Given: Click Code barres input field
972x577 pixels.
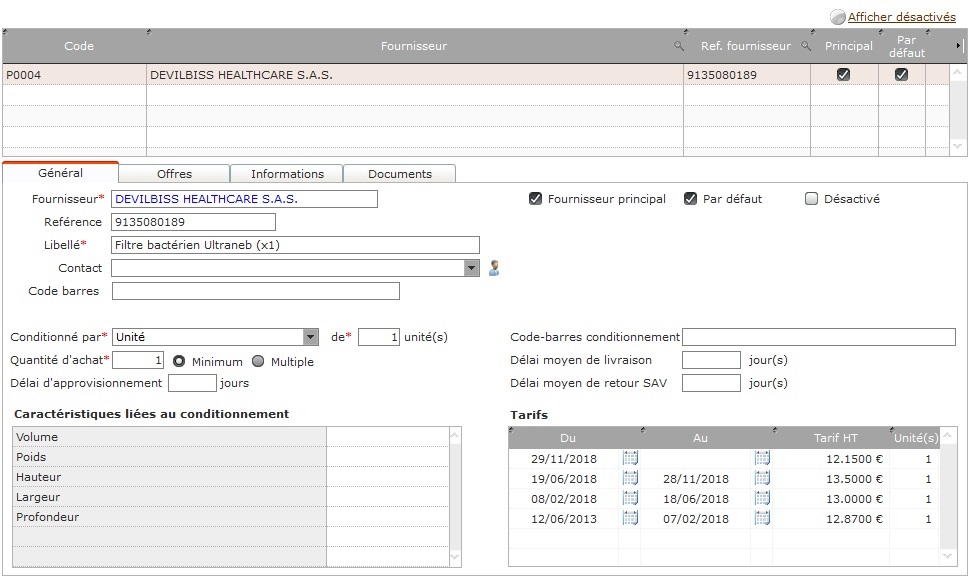Looking at the screenshot, I should point(255,291).
